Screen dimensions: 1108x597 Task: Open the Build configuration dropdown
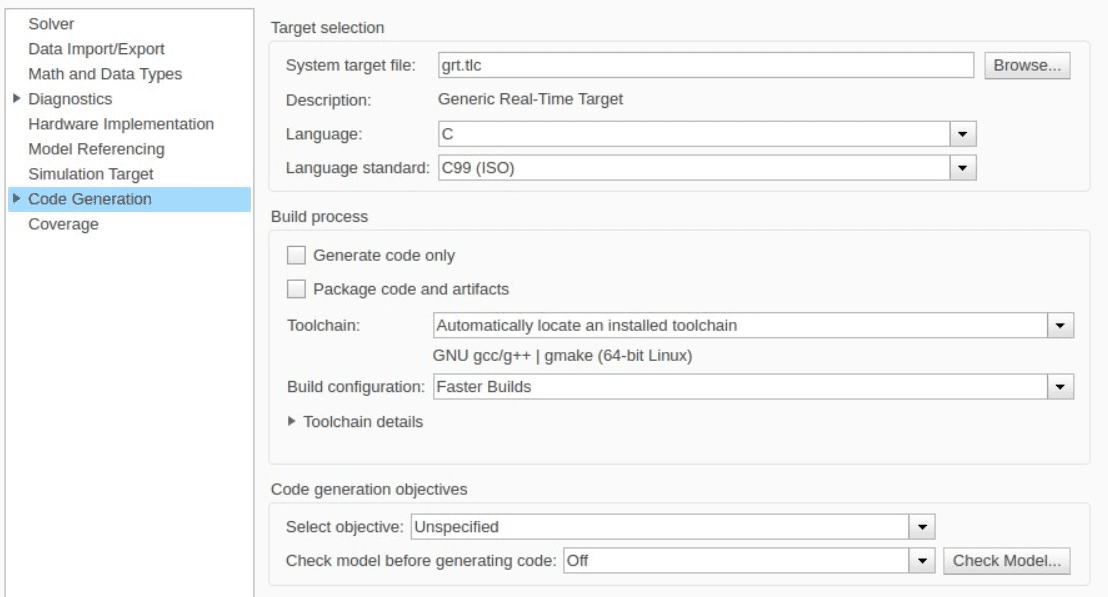coord(1059,386)
